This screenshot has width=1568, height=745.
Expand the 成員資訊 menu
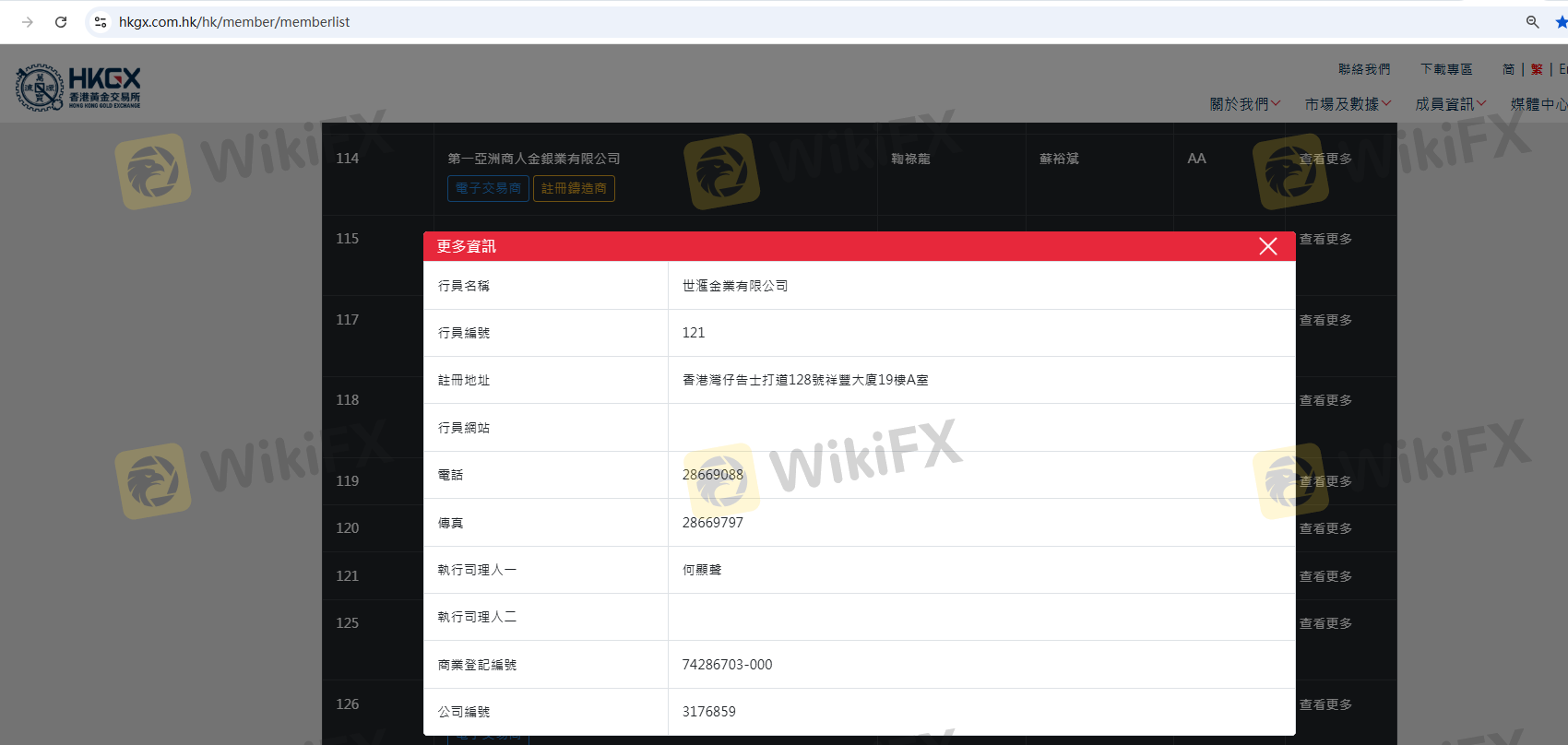pos(1450,104)
